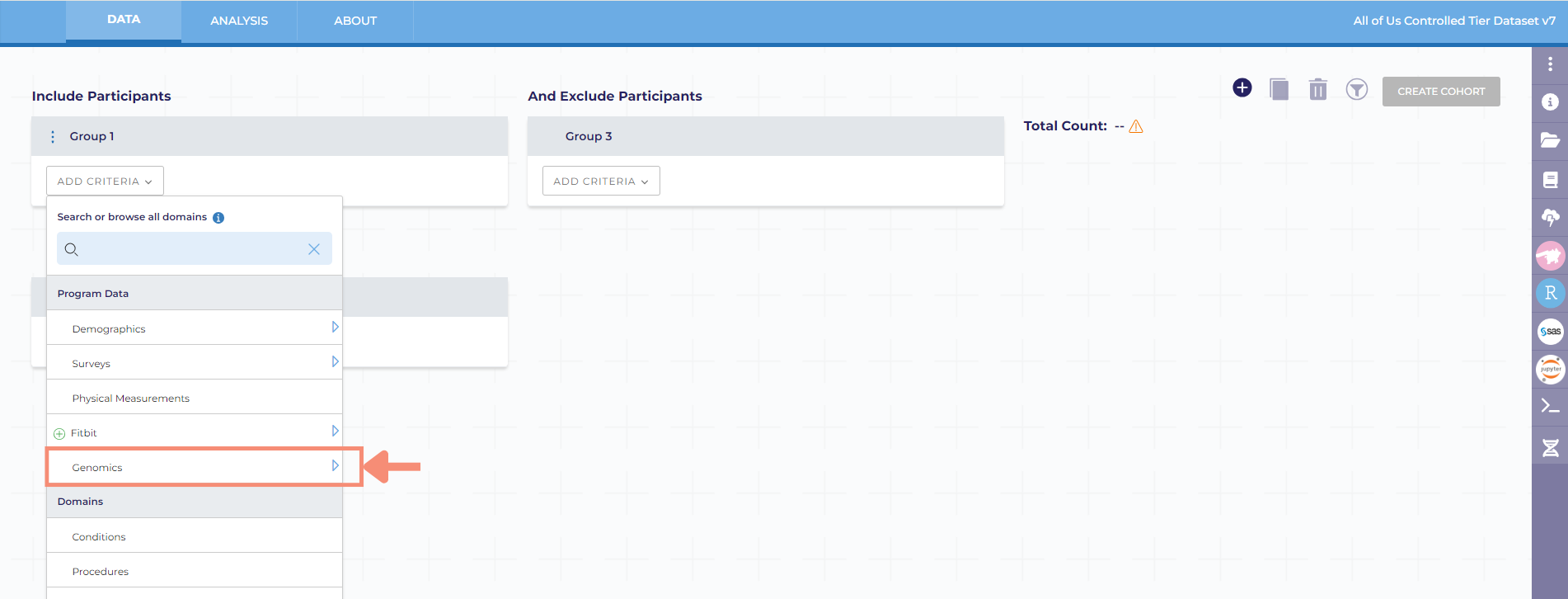Click the All of Us Controlled Tier Dataset v7 label
The image size is (1568, 599).
1454,21
